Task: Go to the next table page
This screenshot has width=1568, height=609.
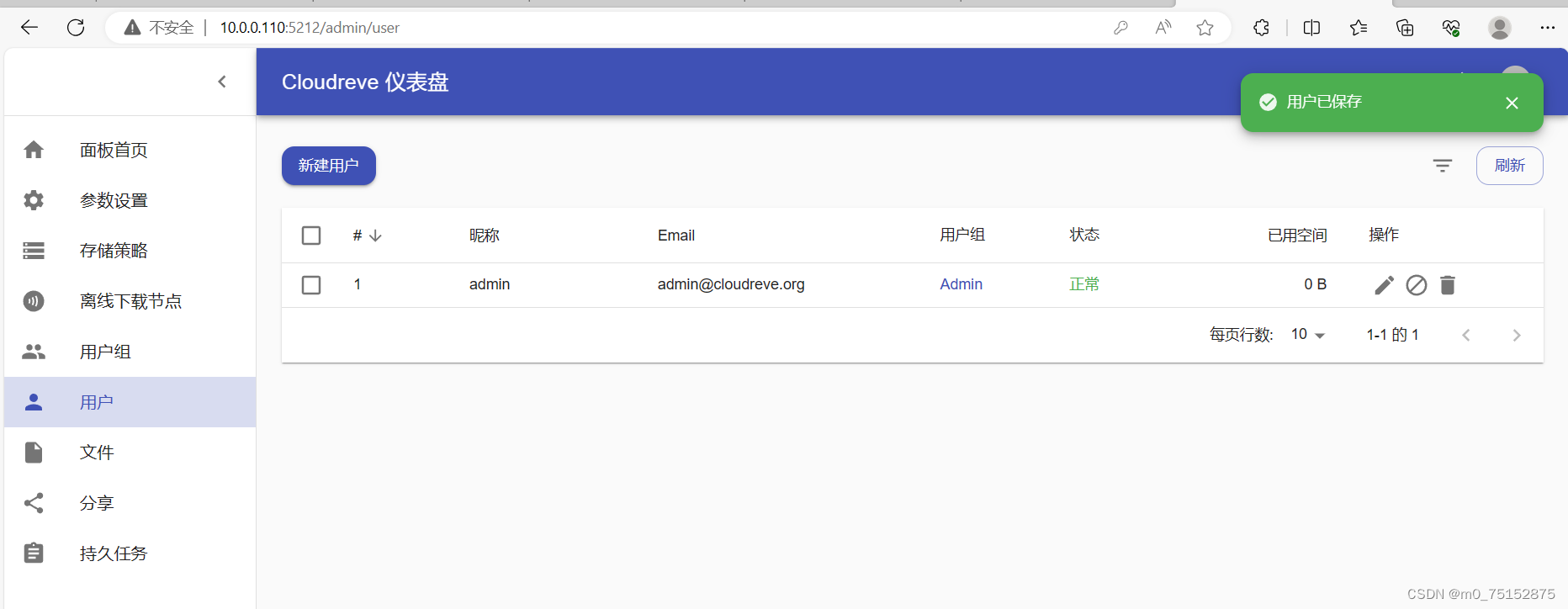Action: (x=1517, y=335)
